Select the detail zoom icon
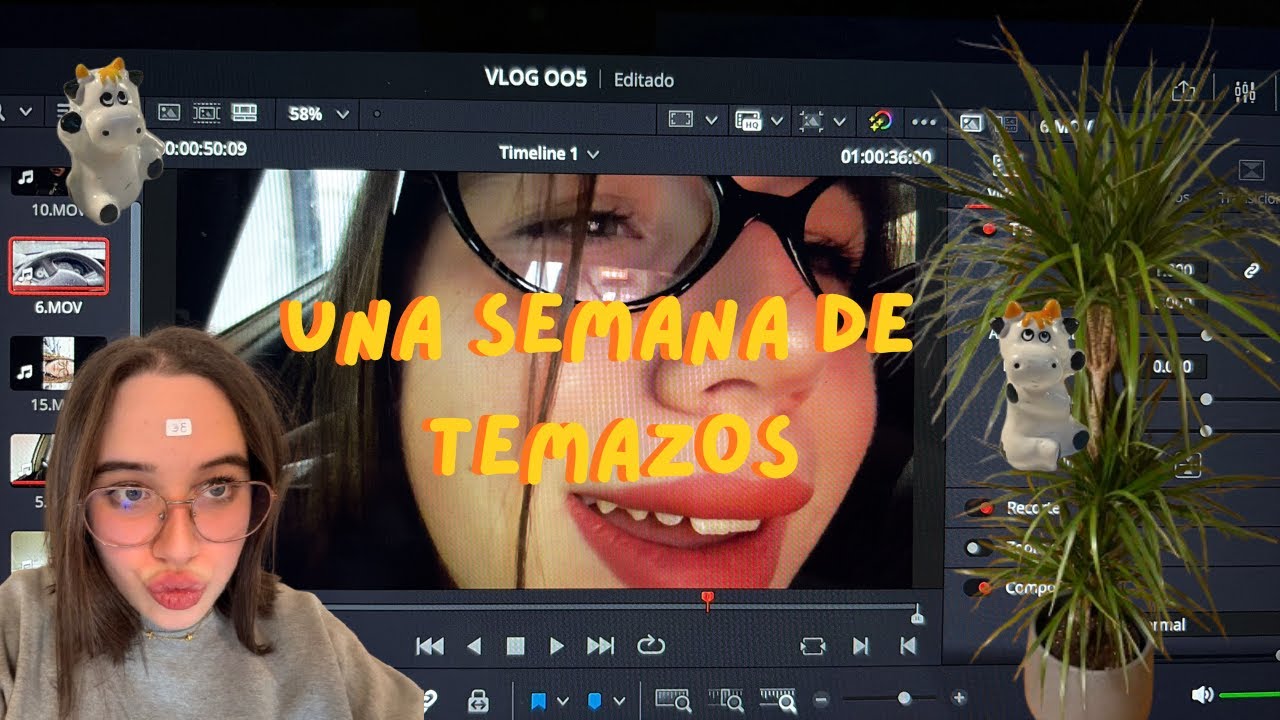 [725, 700]
